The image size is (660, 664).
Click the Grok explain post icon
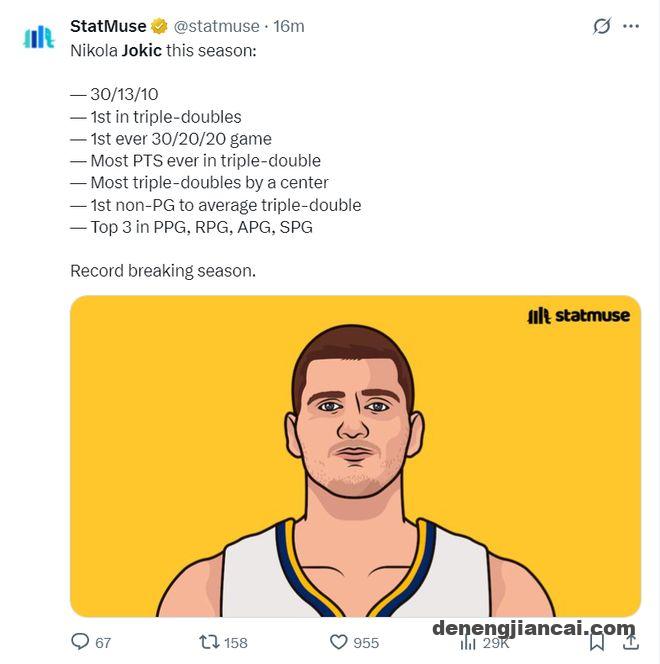pos(602,26)
